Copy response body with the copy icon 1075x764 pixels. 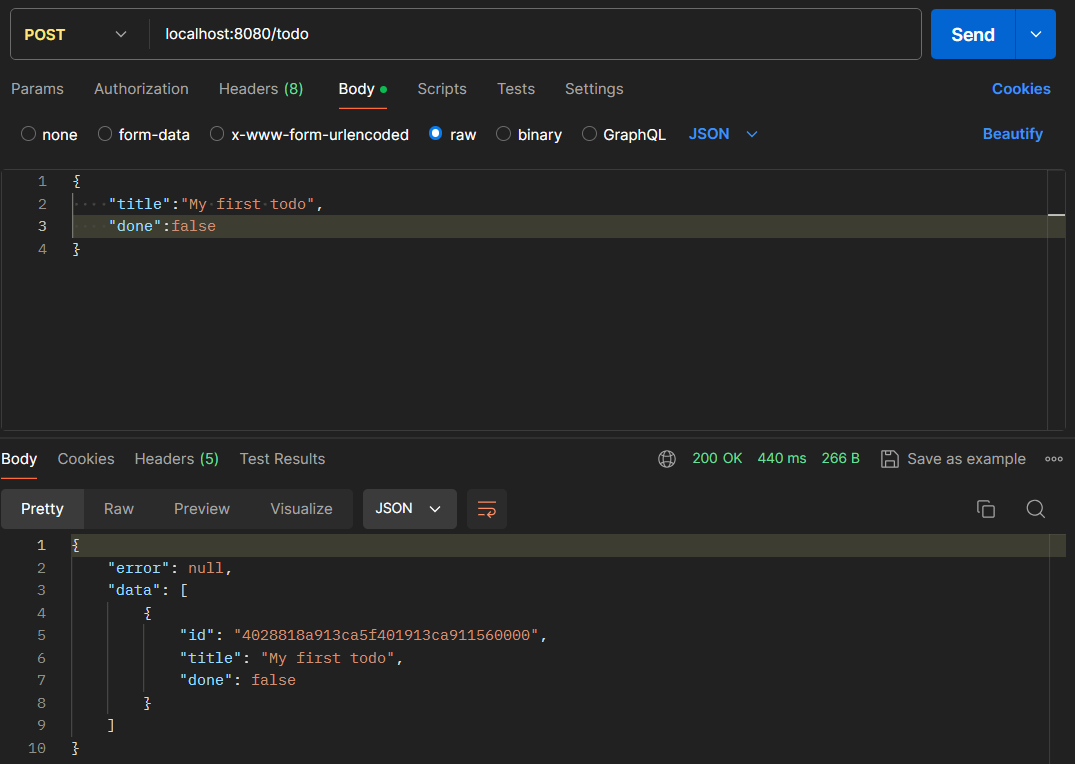(986, 509)
